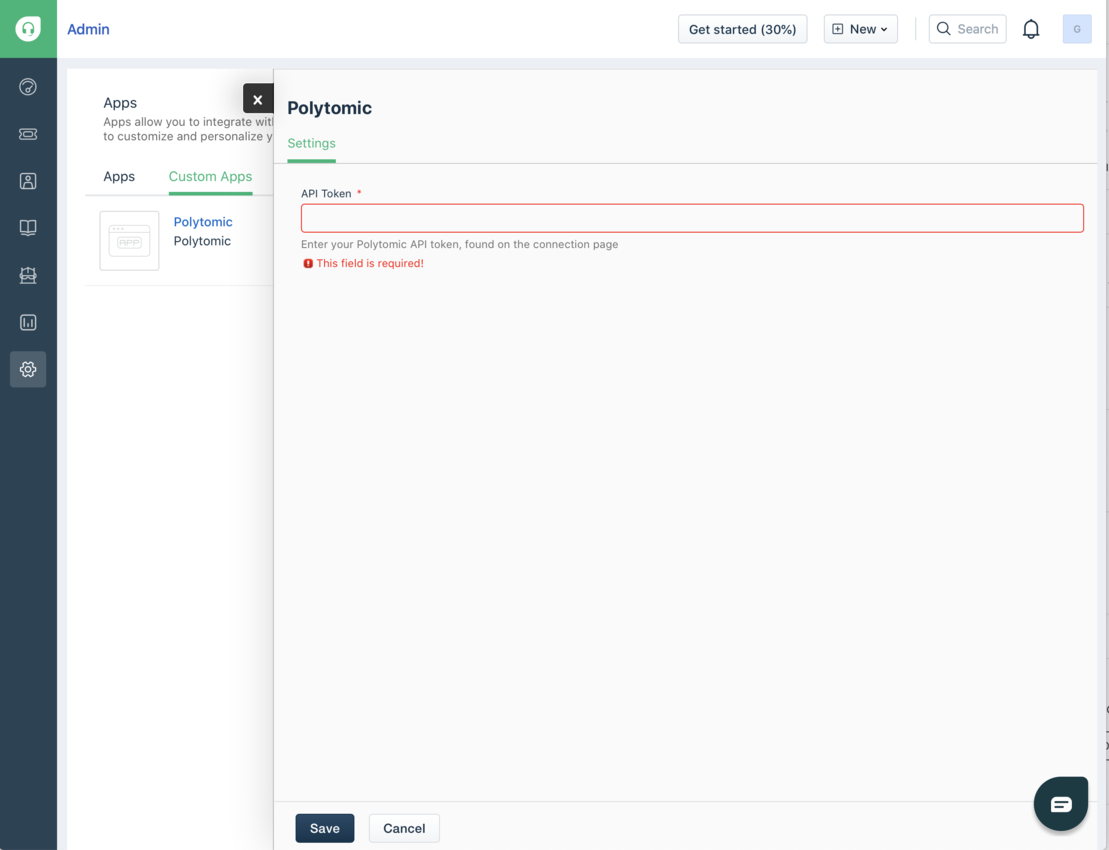This screenshot has width=1109, height=850.
Task: Open the knowledge base book icon
Action: coord(28,228)
